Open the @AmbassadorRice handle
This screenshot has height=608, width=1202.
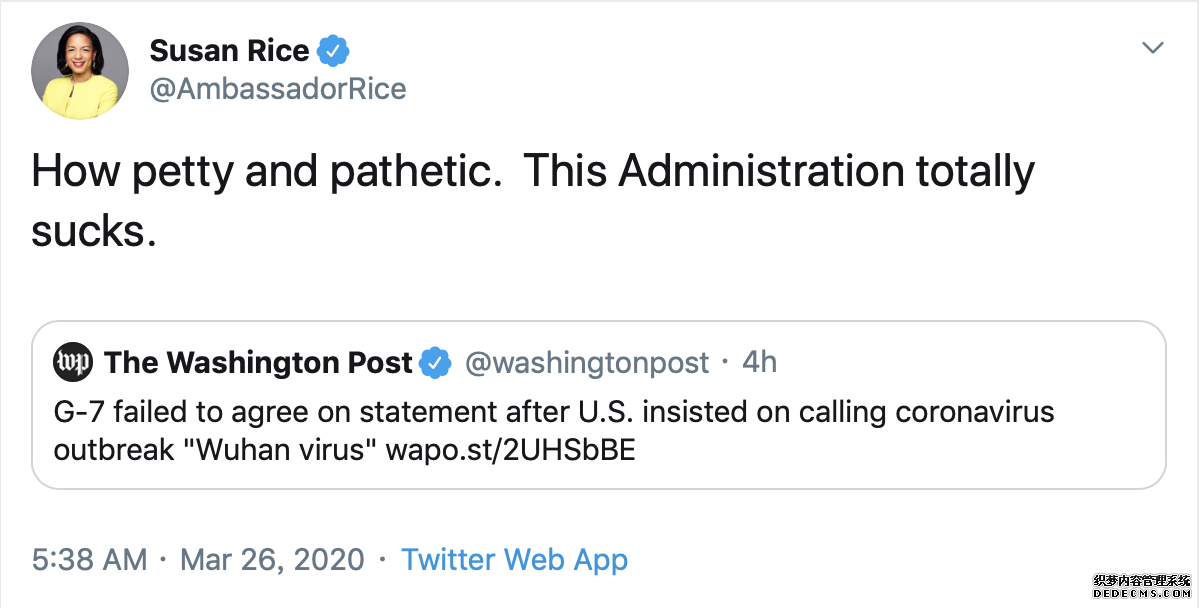point(277,89)
